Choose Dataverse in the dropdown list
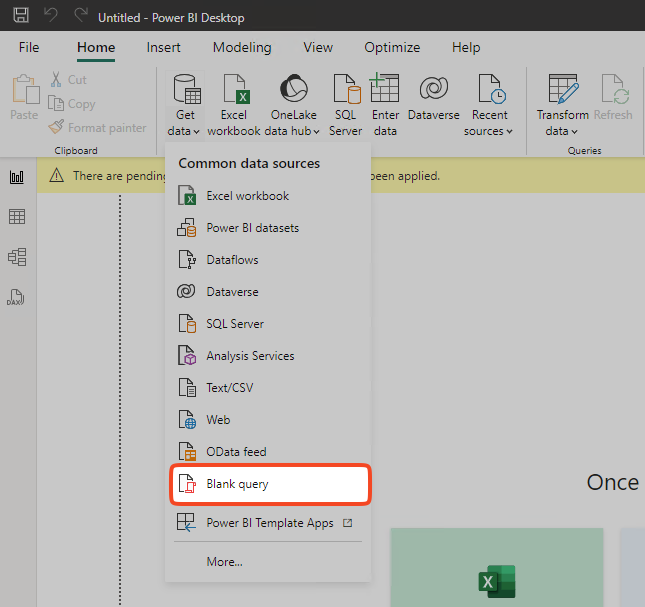The image size is (645, 607). click(268, 292)
